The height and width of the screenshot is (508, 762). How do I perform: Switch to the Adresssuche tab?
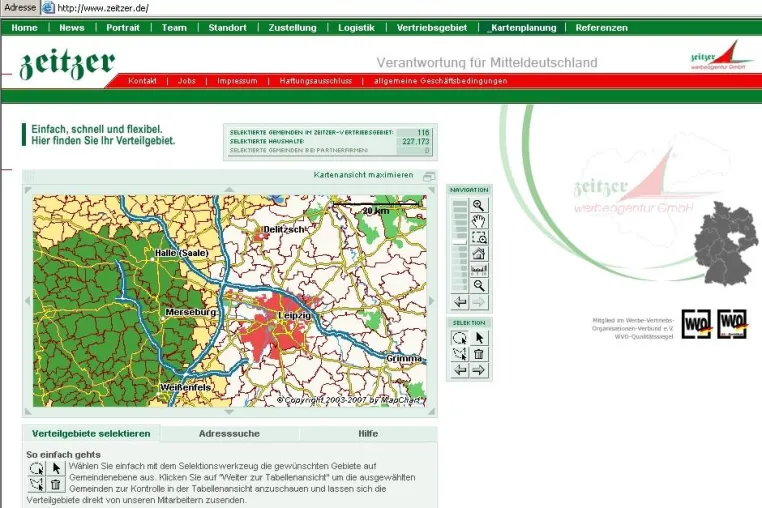tap(229, 434)
